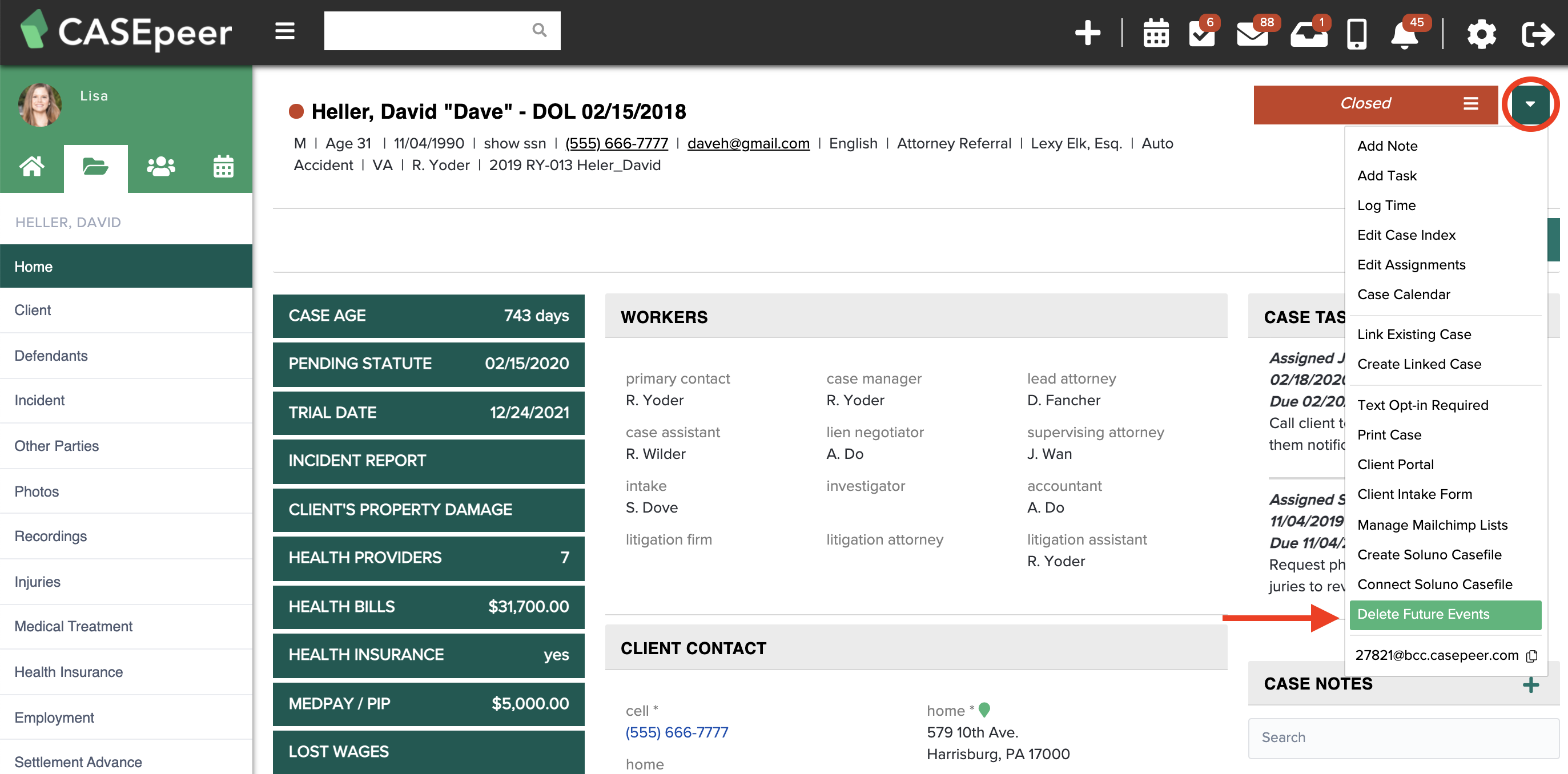Select Create Linked Case
1568x774 pixels.
click(1419, 365)
